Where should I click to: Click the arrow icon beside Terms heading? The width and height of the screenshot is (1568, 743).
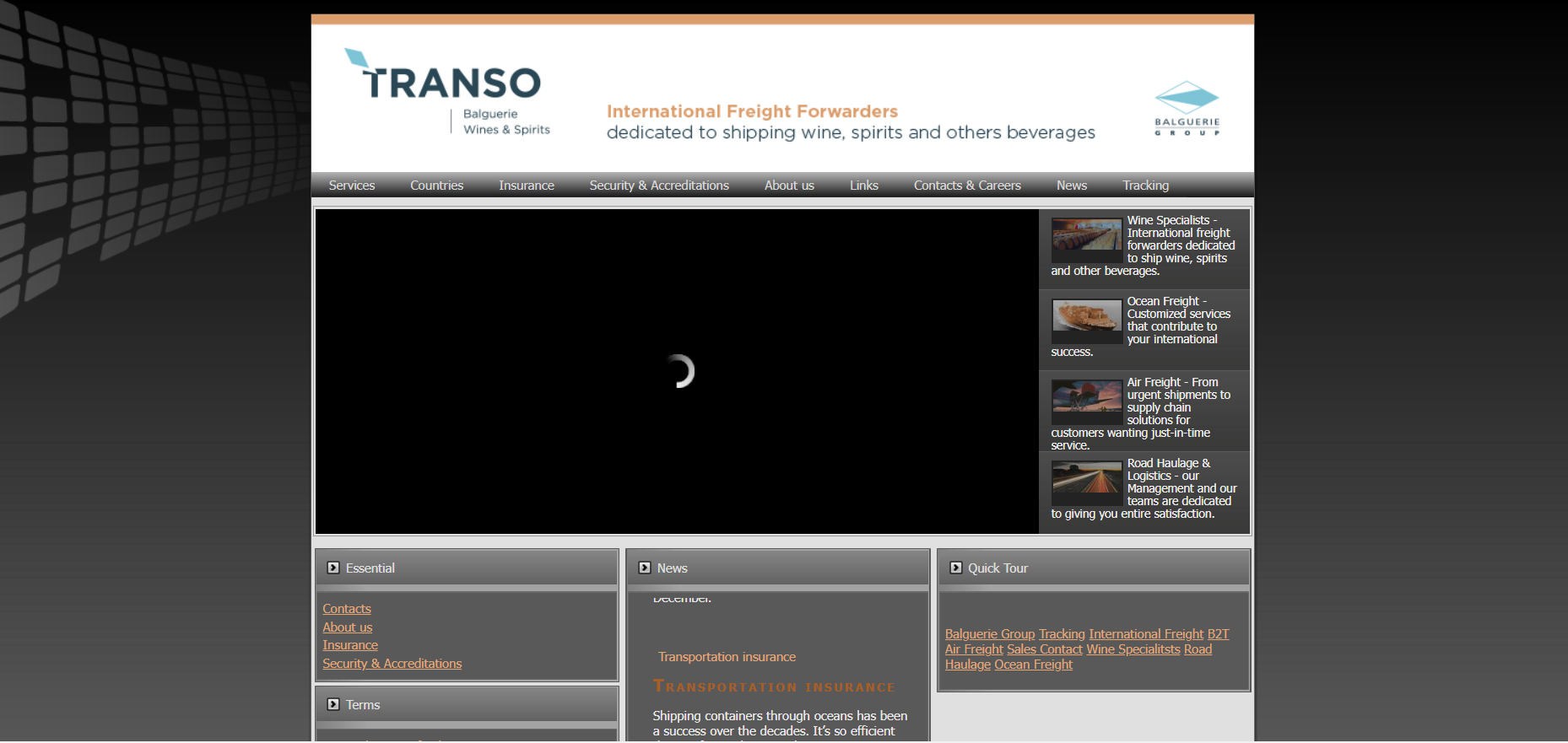[x=333, y=704]
